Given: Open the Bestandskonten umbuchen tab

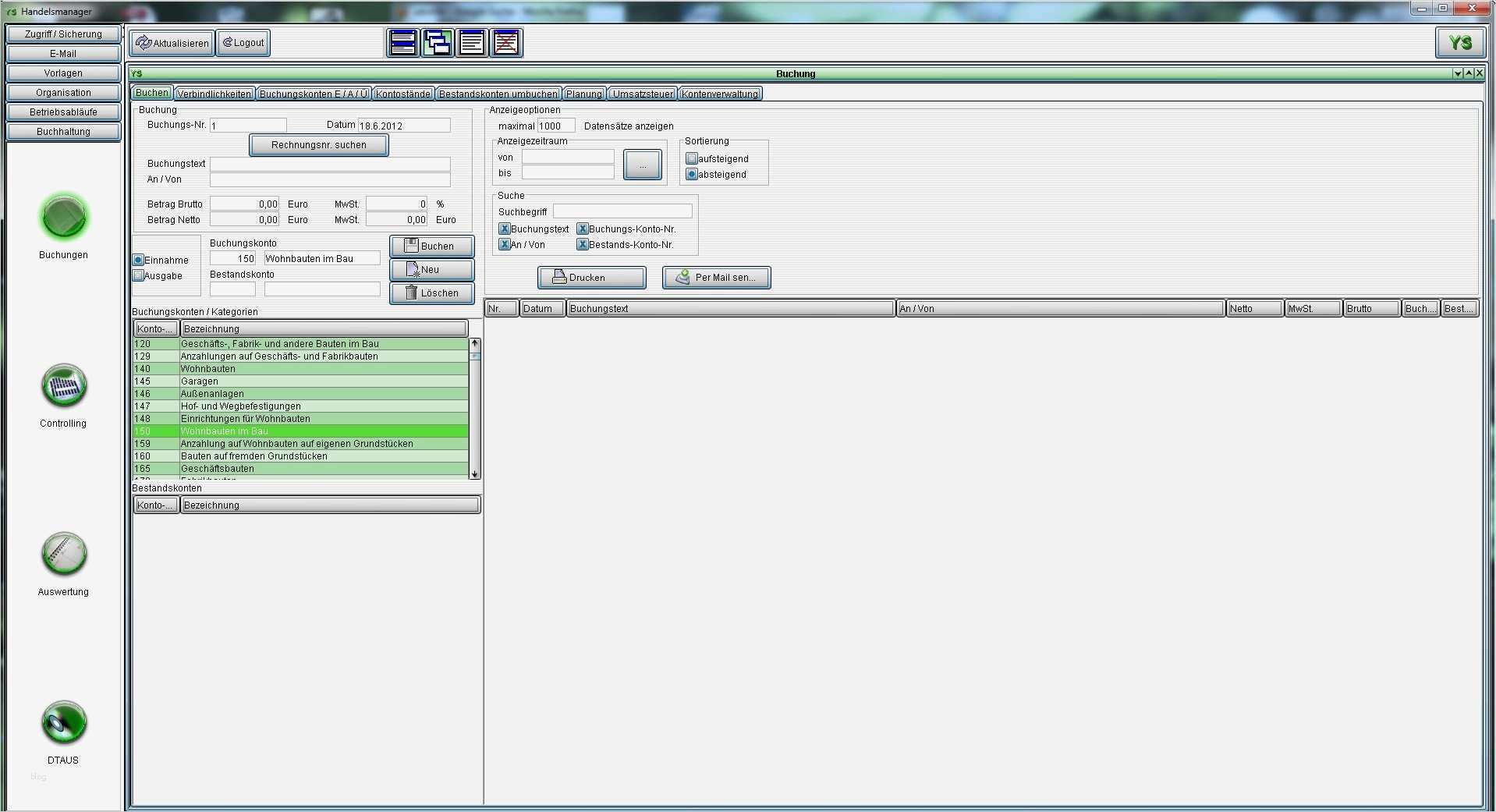Looking at the screenshot, I should pos(498,94).
